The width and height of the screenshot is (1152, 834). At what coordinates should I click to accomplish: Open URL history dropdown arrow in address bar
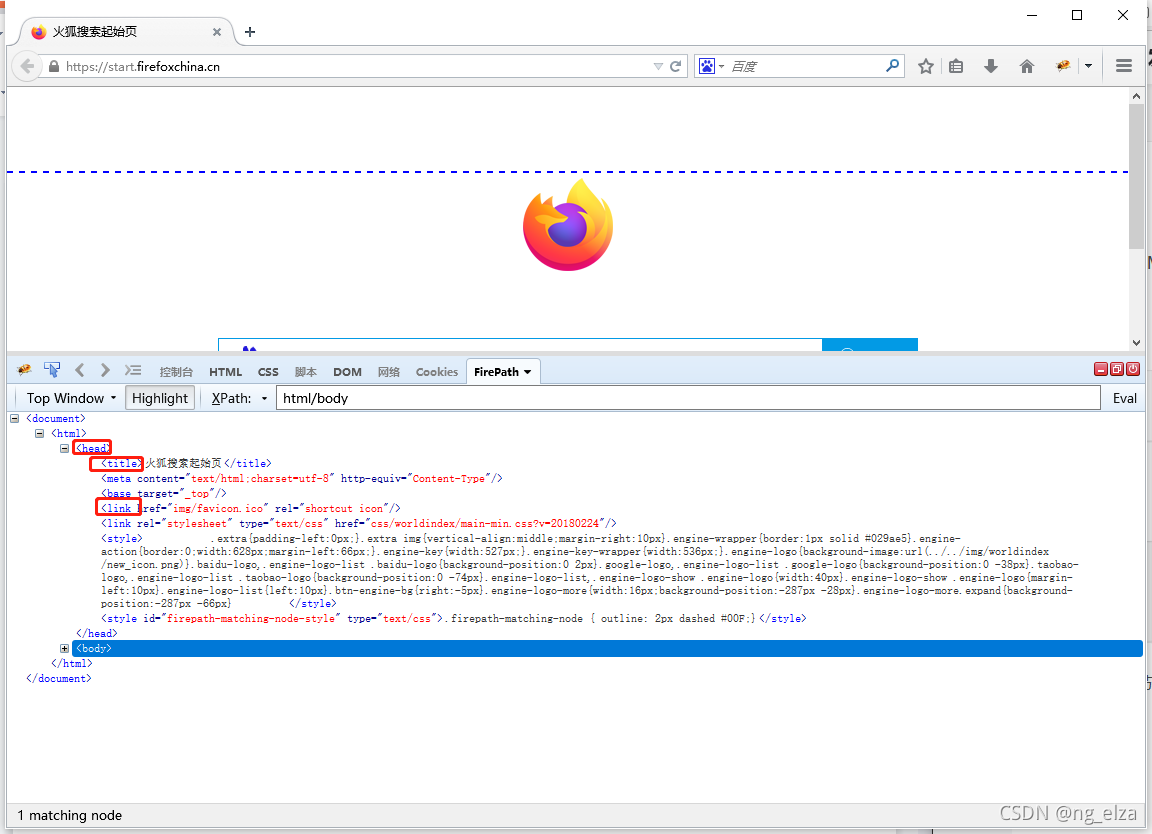658,66
